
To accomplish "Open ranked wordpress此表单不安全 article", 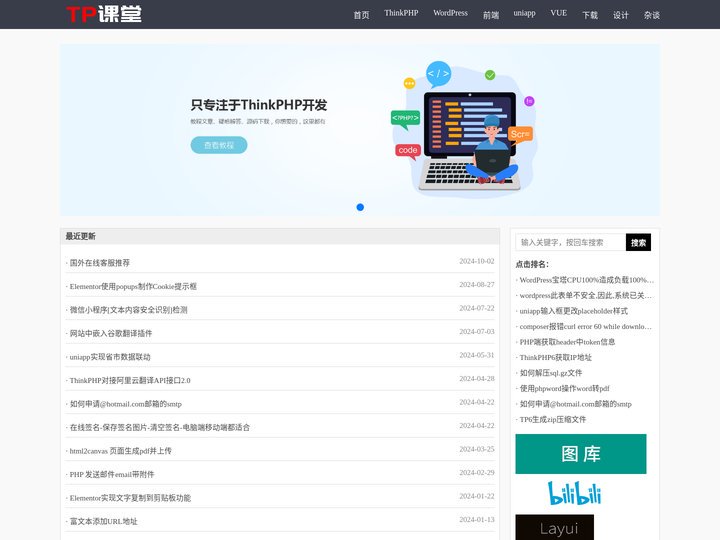I will pos(585,295).
